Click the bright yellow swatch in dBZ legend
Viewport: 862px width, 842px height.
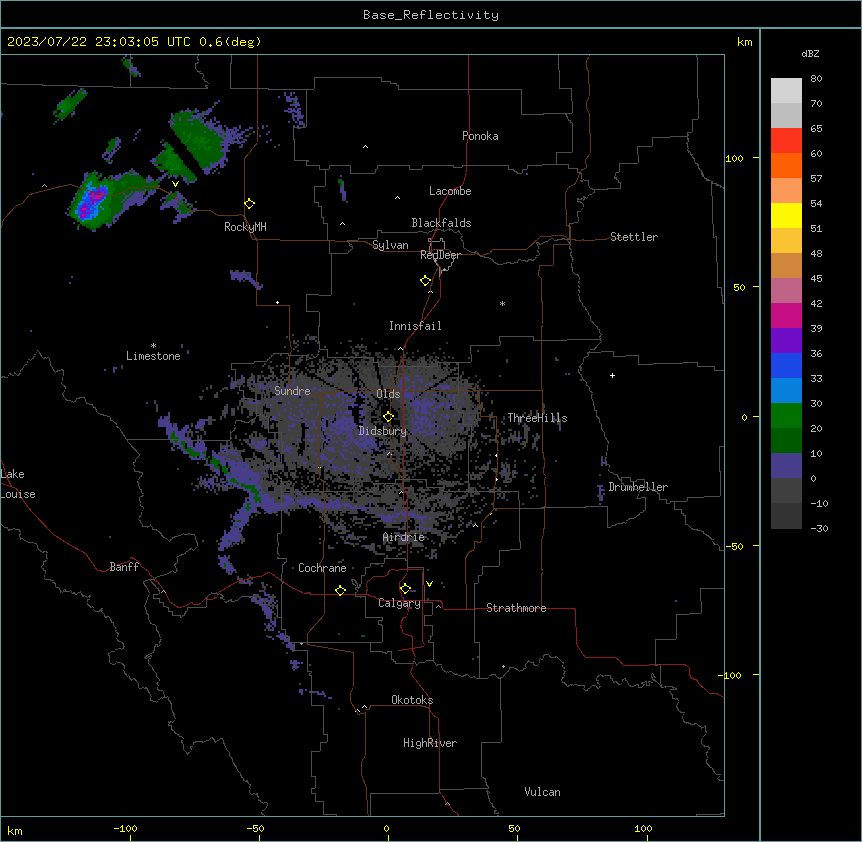pyautogui.click(x=786, y=215)
